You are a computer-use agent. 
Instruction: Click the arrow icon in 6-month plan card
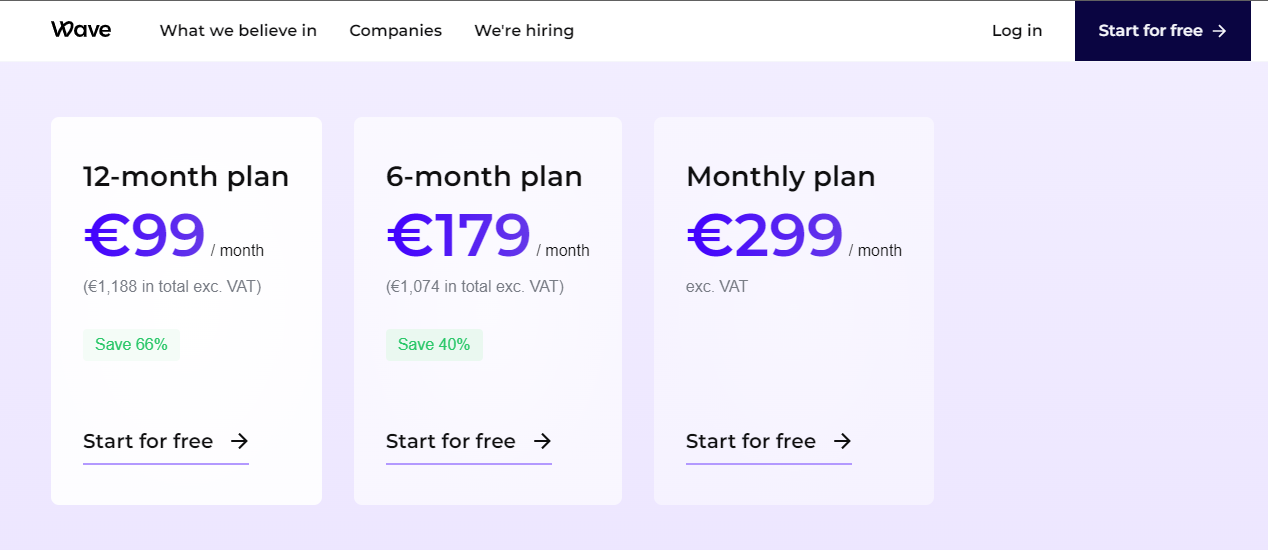coord(542,441)
